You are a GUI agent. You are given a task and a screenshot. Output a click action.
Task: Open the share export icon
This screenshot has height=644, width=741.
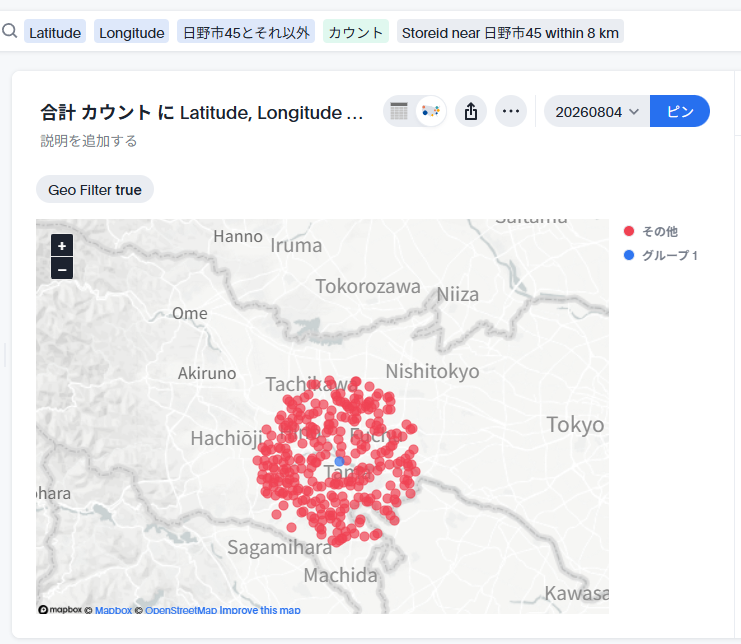(x=471, y=112)
